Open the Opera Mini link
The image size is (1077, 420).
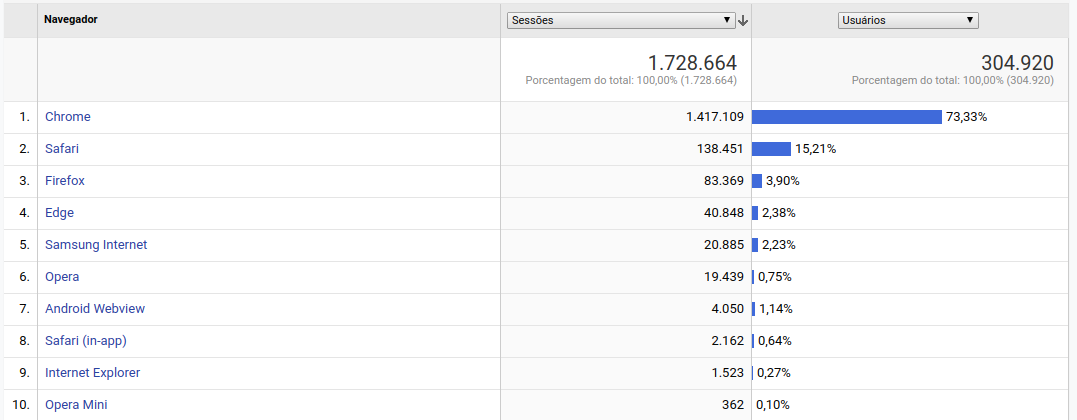point(76,405)
